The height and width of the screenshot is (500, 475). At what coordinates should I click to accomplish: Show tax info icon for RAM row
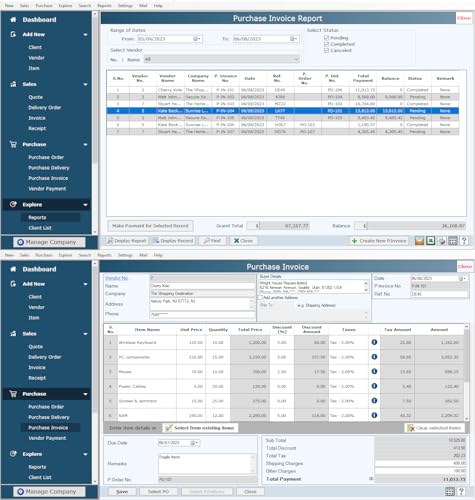point(374,415)
